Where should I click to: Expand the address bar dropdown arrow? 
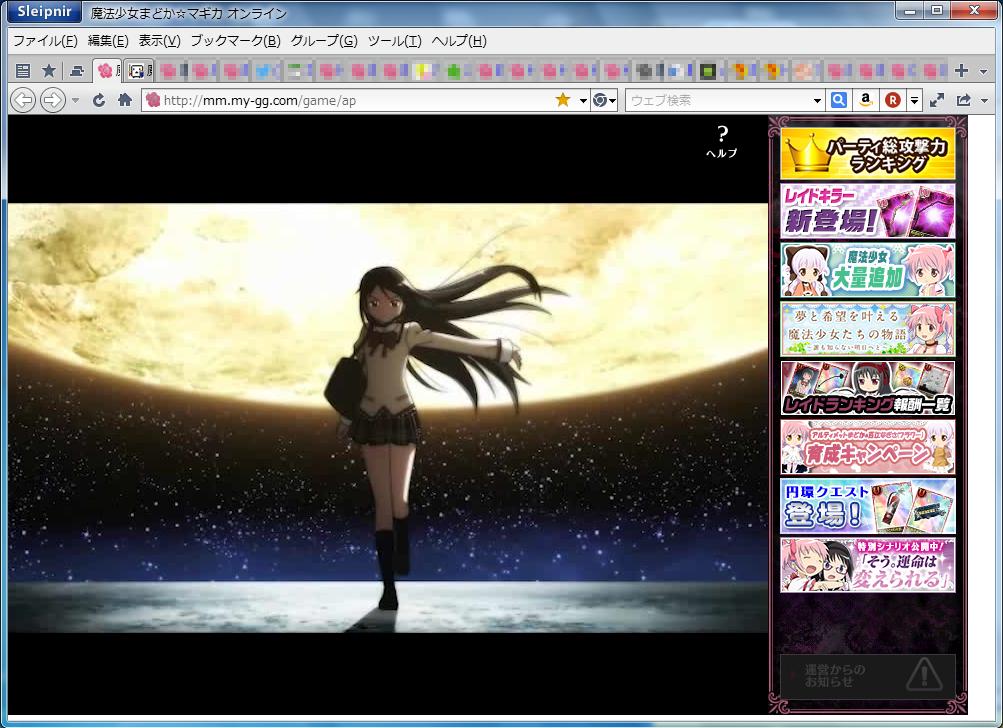[583, 100]
